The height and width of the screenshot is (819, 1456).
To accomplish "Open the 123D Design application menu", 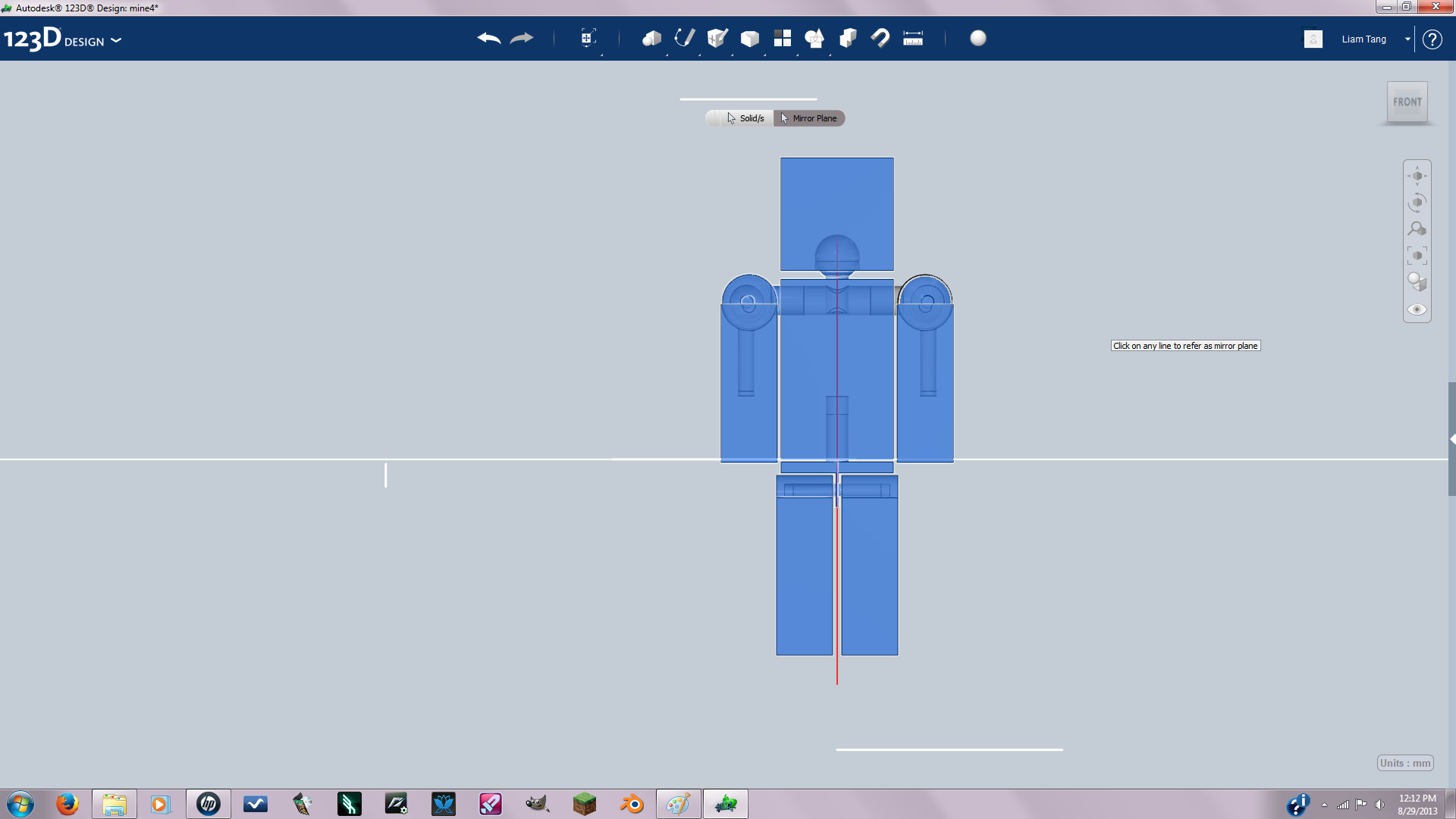I will click(x=62, y=39).
